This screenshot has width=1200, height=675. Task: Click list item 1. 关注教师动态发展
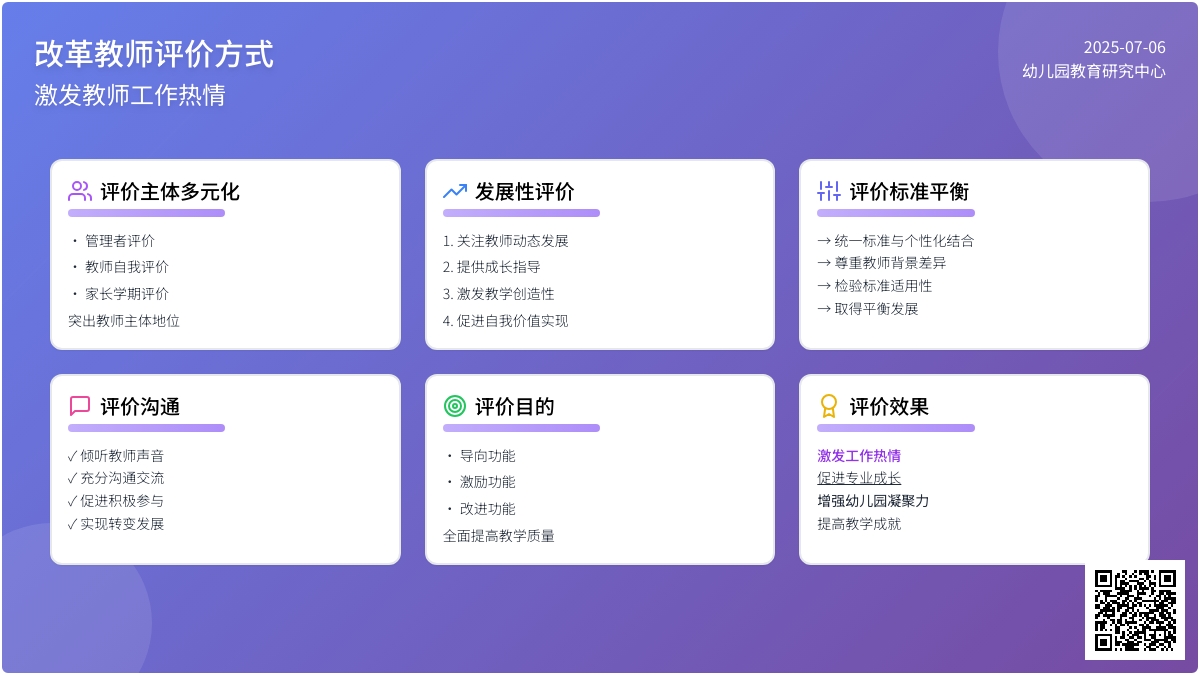pos(506,241)
